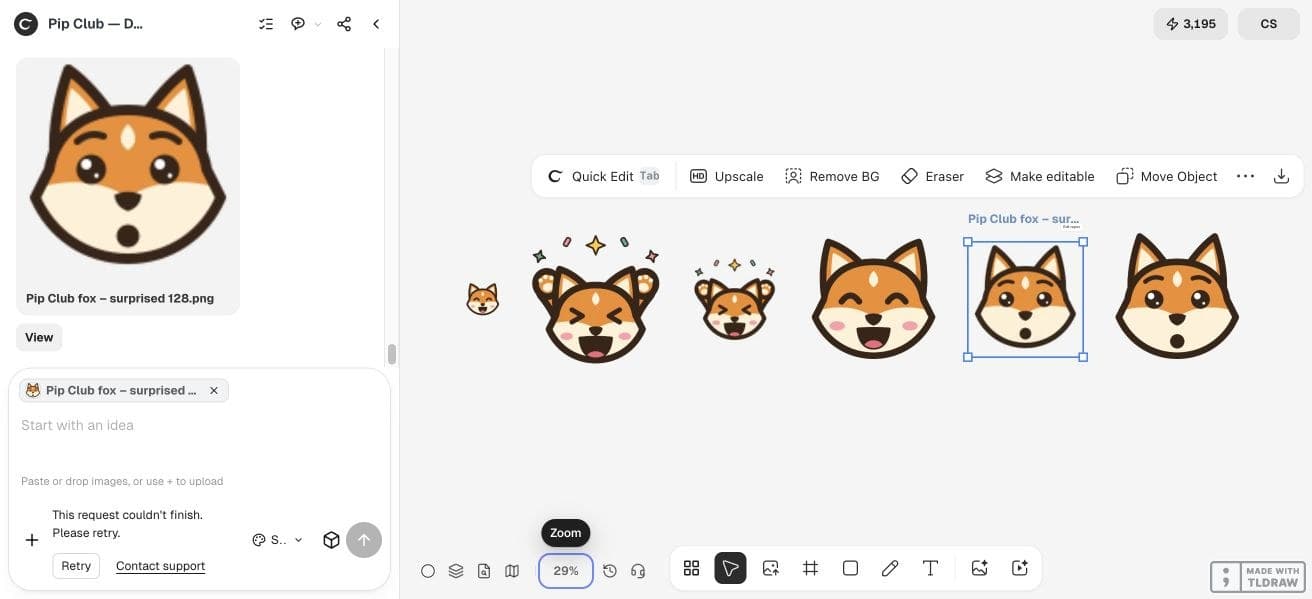Click the circle icon in the bottom-left bar
This screenshot has height=599, width=1312.
point(428,571)
